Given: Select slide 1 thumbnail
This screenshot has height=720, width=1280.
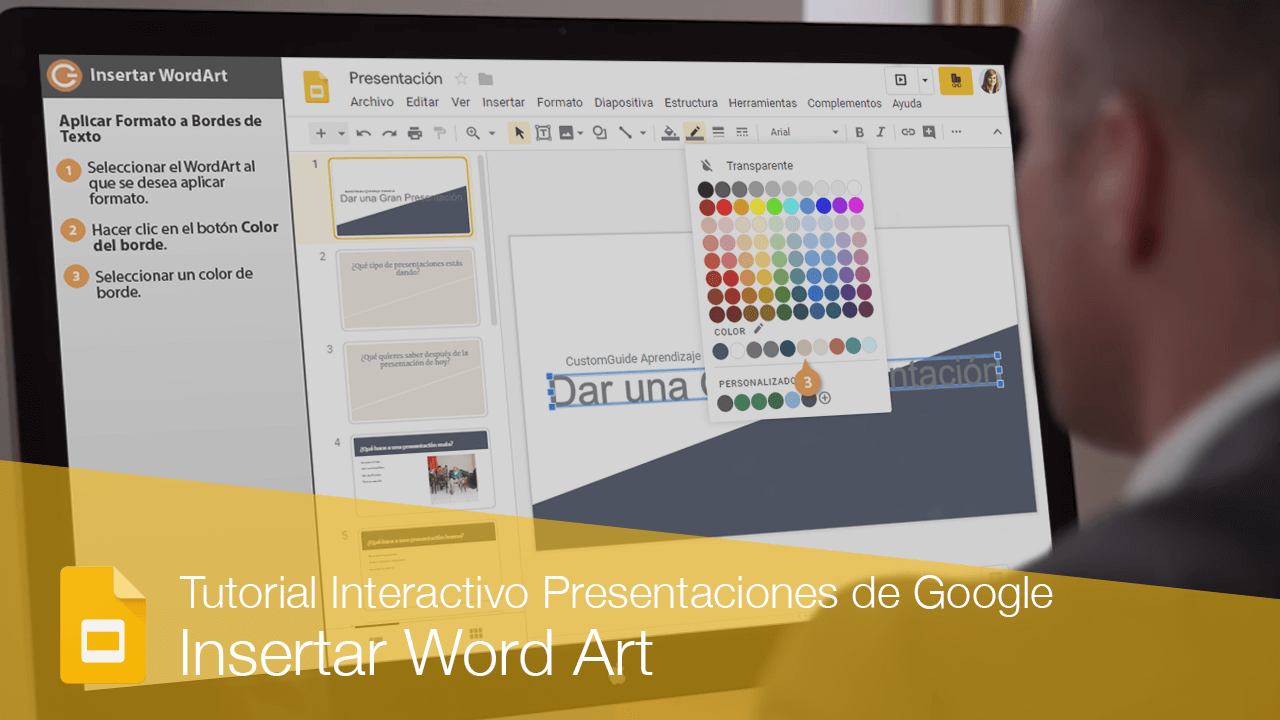Looking at the screenshot, I should (400, 197).
